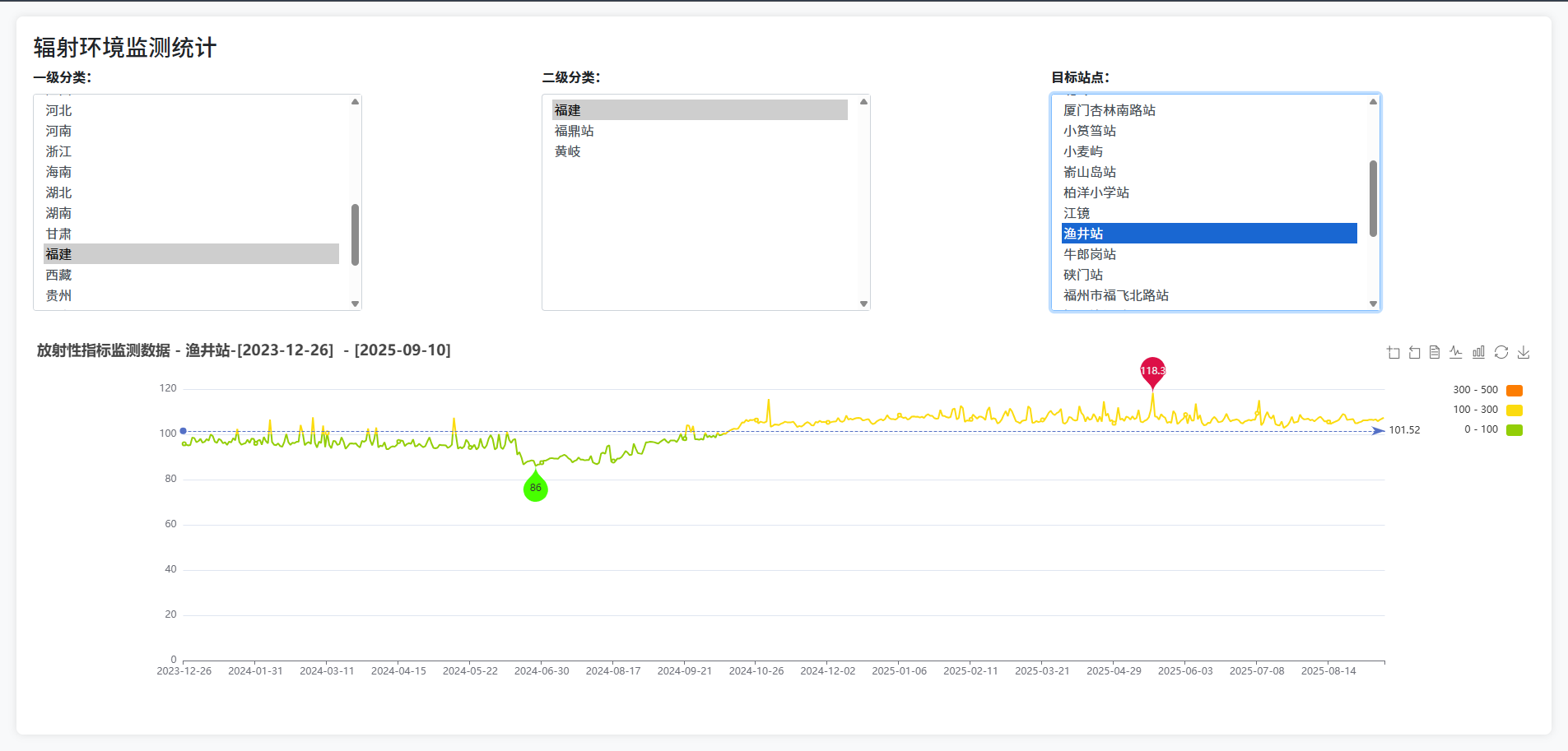Select 甘肃 in the first-level category list

191,234
